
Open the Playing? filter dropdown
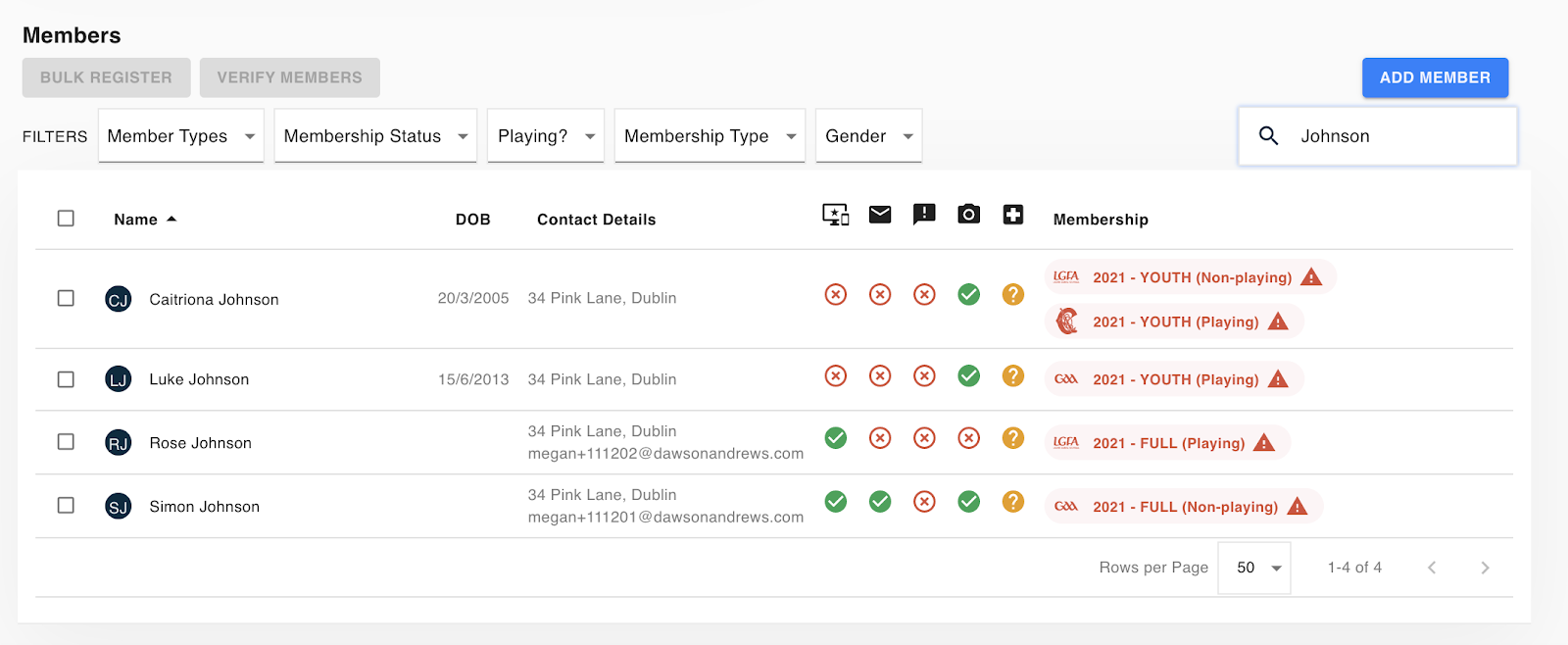click(546, 136)
